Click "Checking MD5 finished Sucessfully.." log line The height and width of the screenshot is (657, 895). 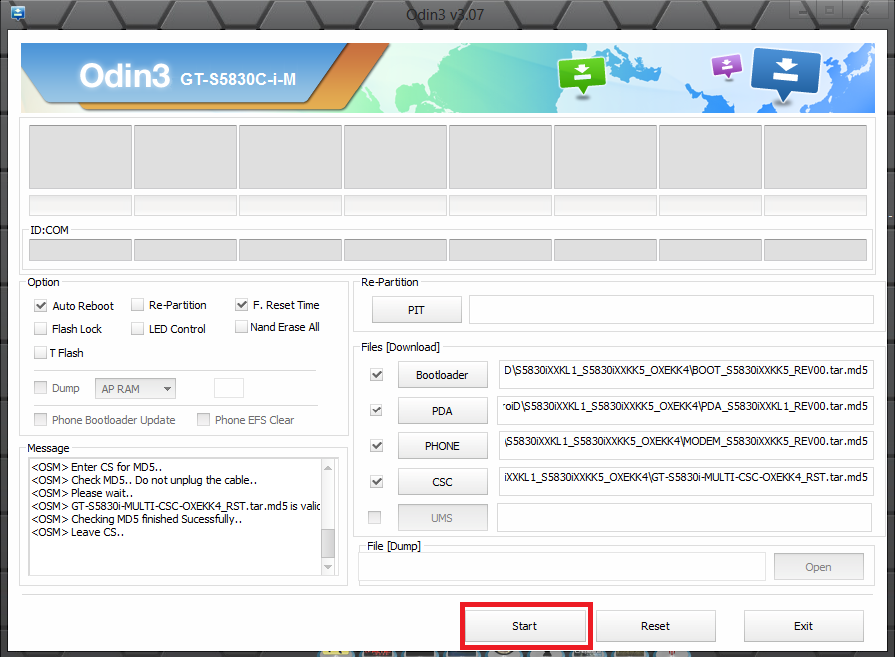coord(137,519)
